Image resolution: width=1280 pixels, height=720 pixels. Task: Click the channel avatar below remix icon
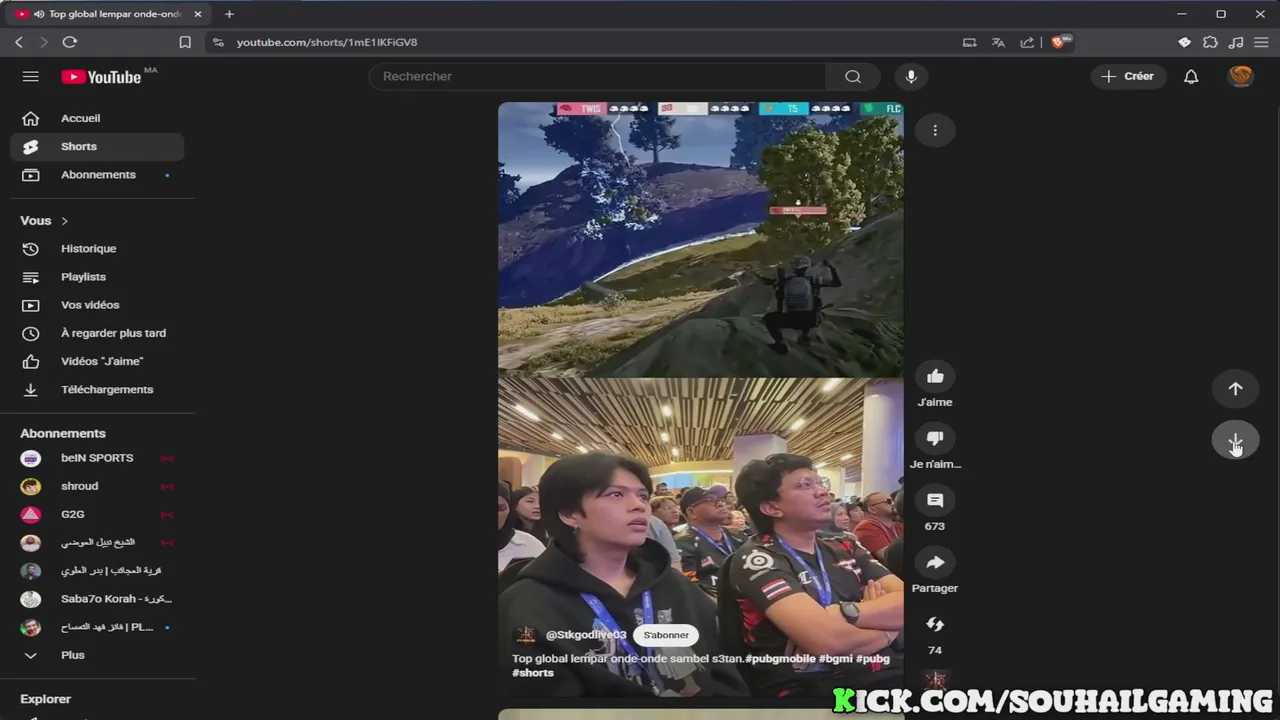tap(935, 680)
